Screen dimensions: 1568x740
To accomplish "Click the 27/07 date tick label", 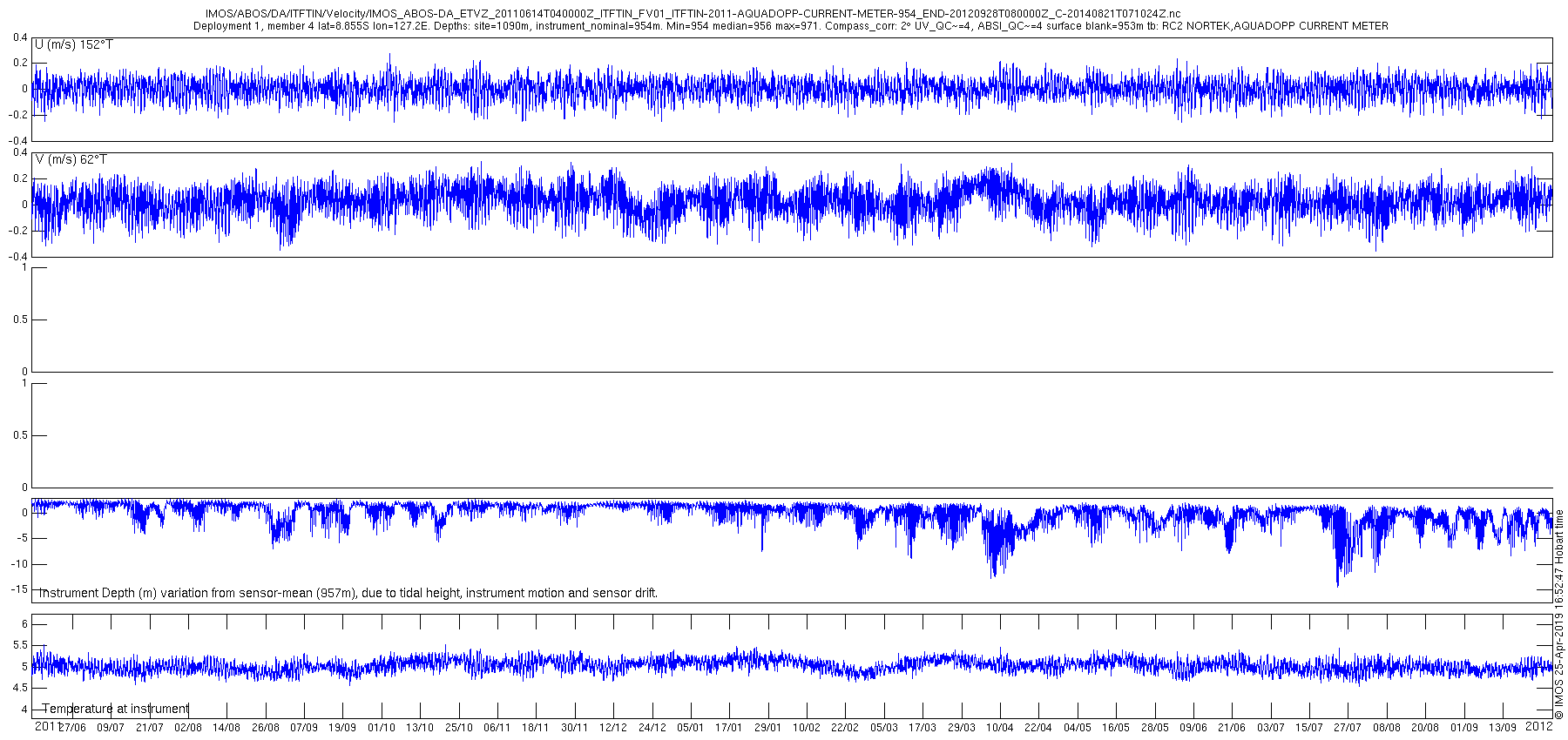I will [1348, 728].
